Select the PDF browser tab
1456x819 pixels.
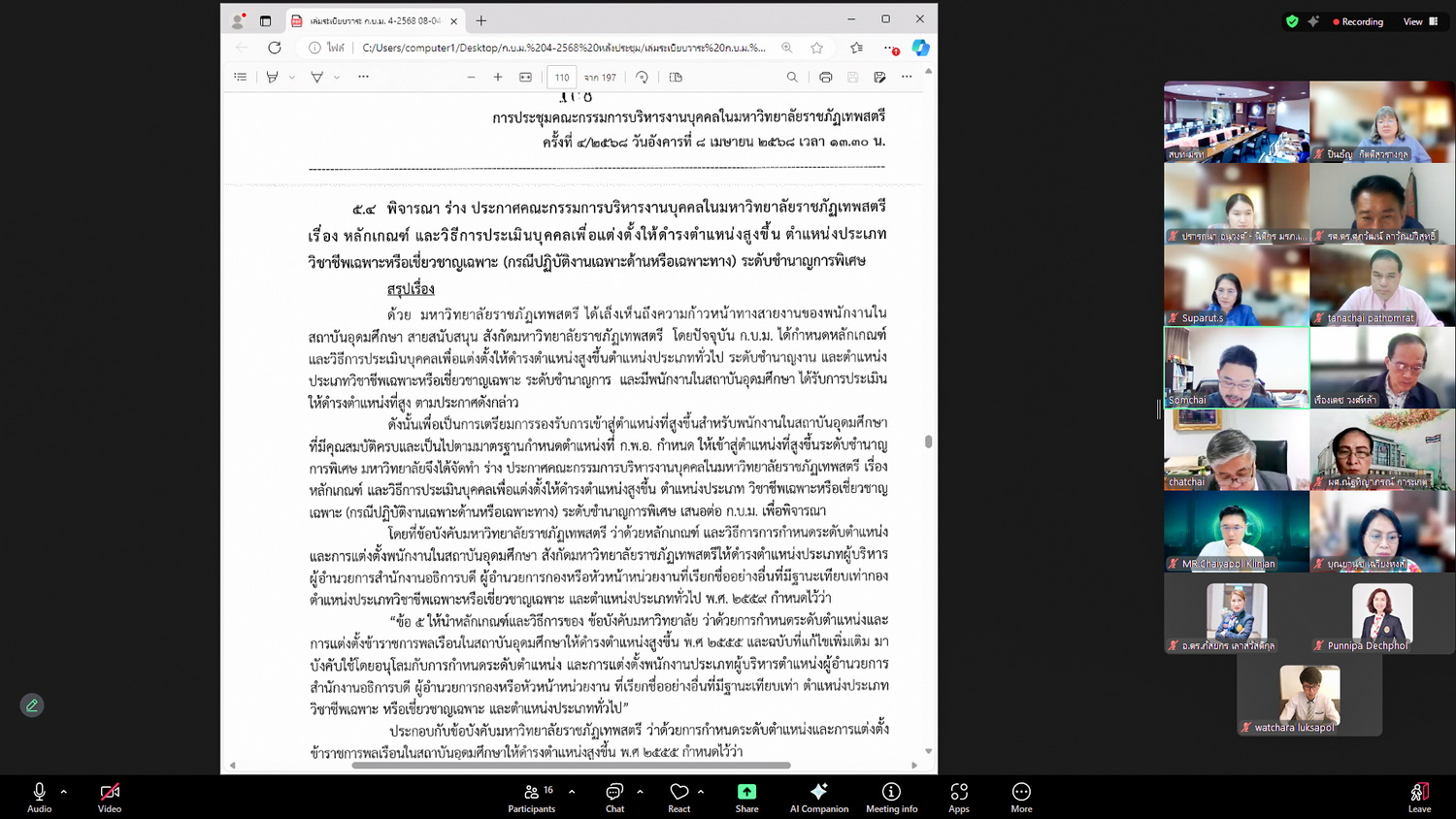pyautogui.click(x=375, y=20)
